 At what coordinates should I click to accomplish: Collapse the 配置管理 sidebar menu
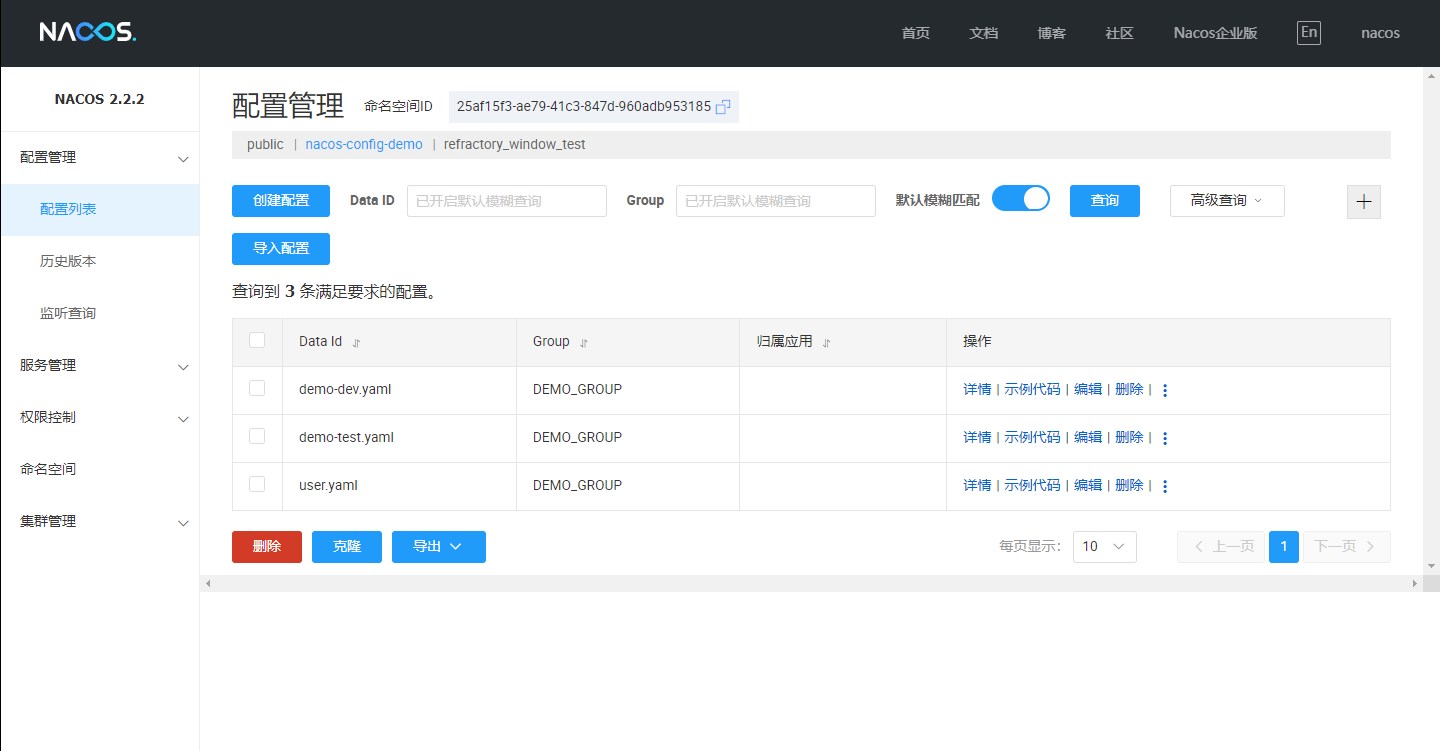pos(100,158)
